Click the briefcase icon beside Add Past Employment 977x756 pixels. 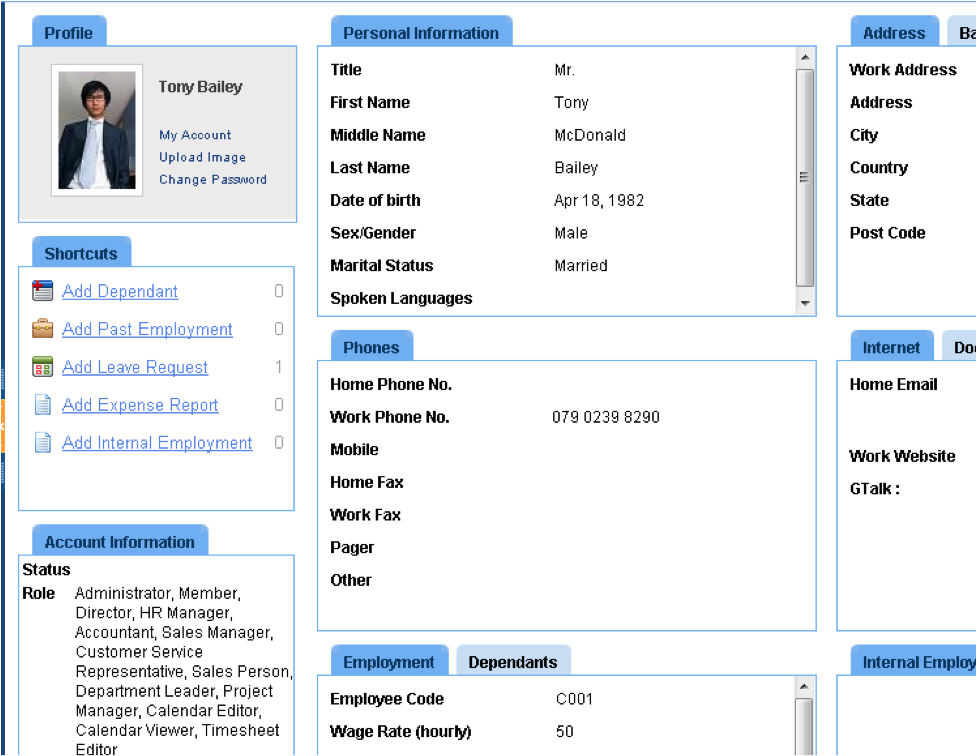point(41,328)
